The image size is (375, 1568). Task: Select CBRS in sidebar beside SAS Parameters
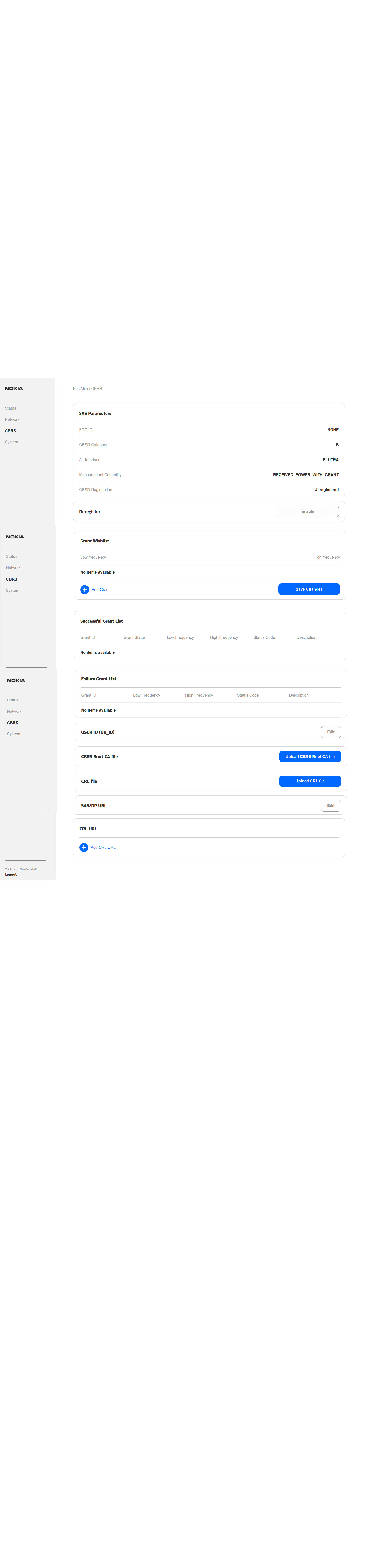(10, 431)
